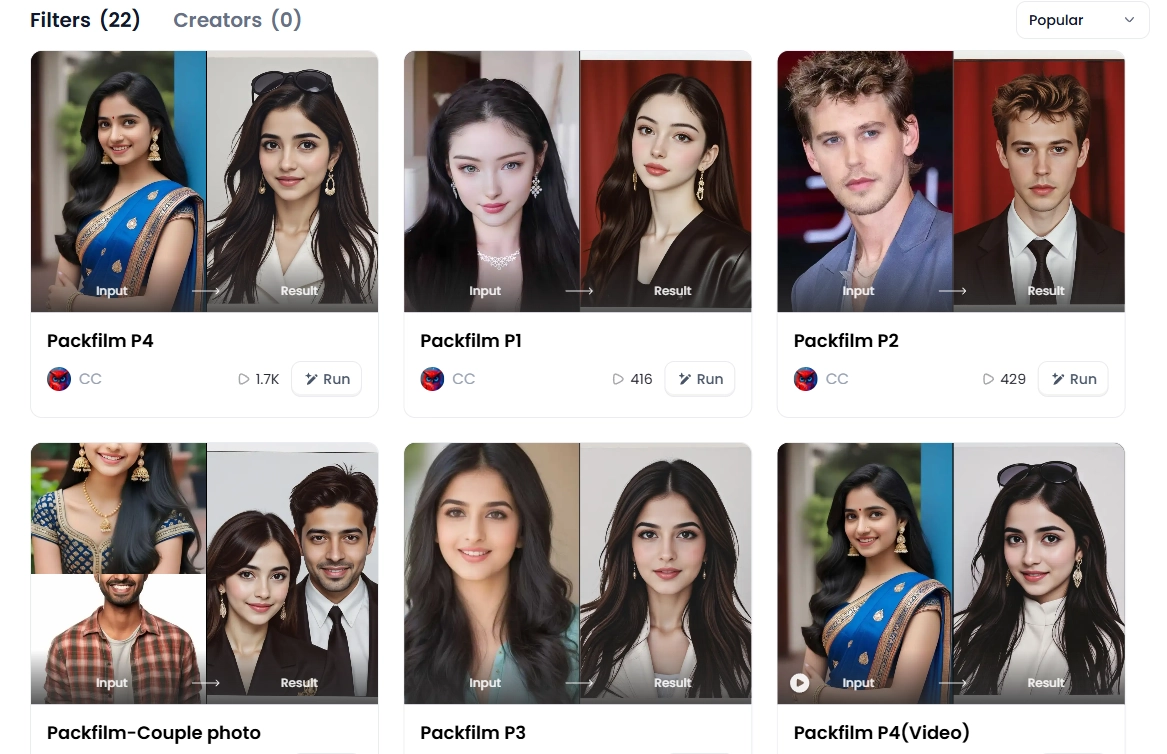Open the Packfilm P3 preview thumbnail
Screen dimensions: 1167x754
coord(578,573)
